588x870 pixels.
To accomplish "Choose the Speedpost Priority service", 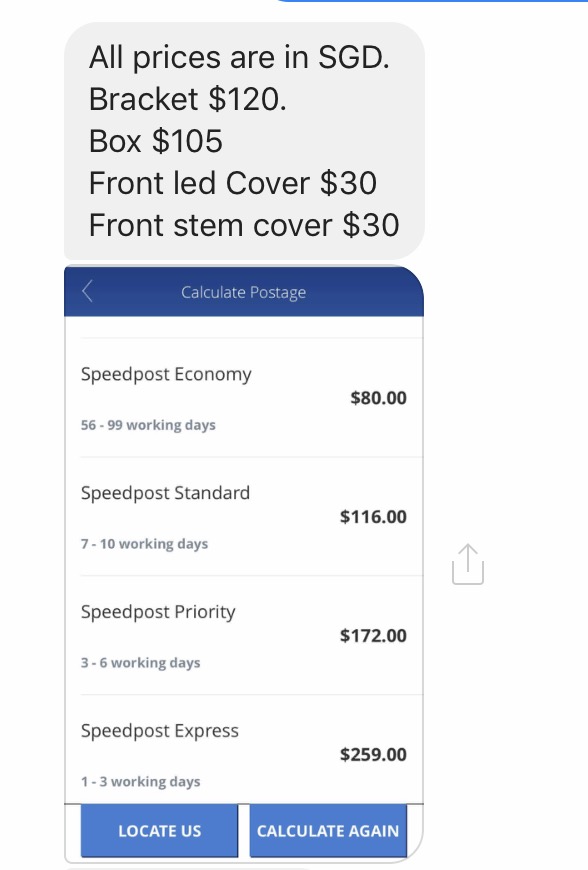I will coord(244,635).
